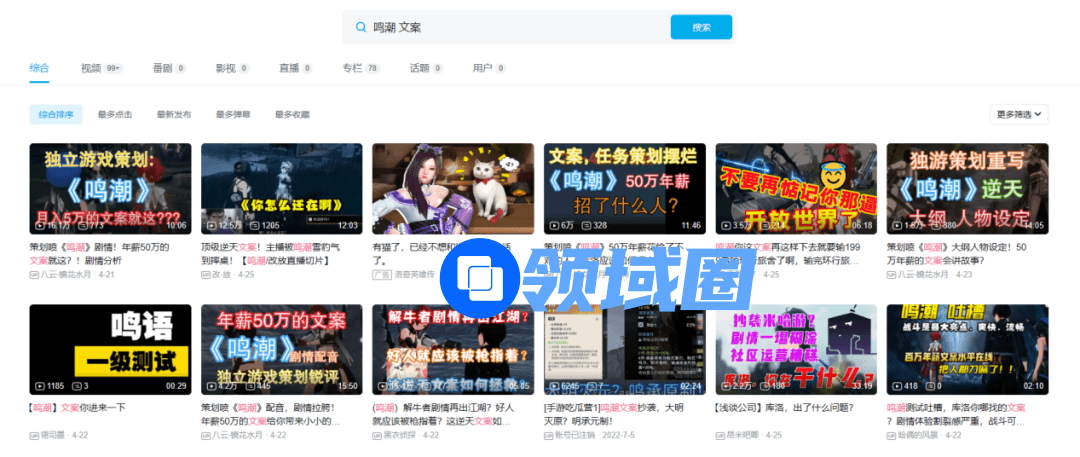Switch to the 视频 tab
Screen dimensions: 1080x457
click(91, 68)
